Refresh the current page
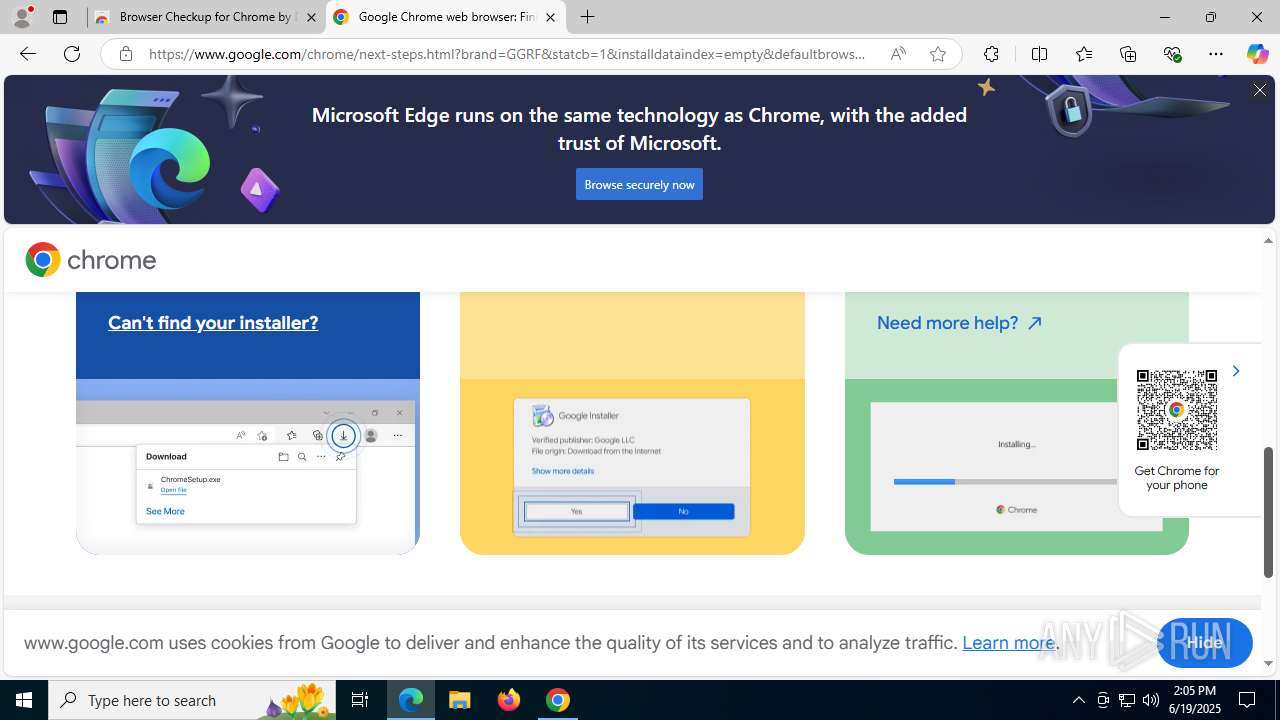The image size is (1280, 720). (72, 54)
